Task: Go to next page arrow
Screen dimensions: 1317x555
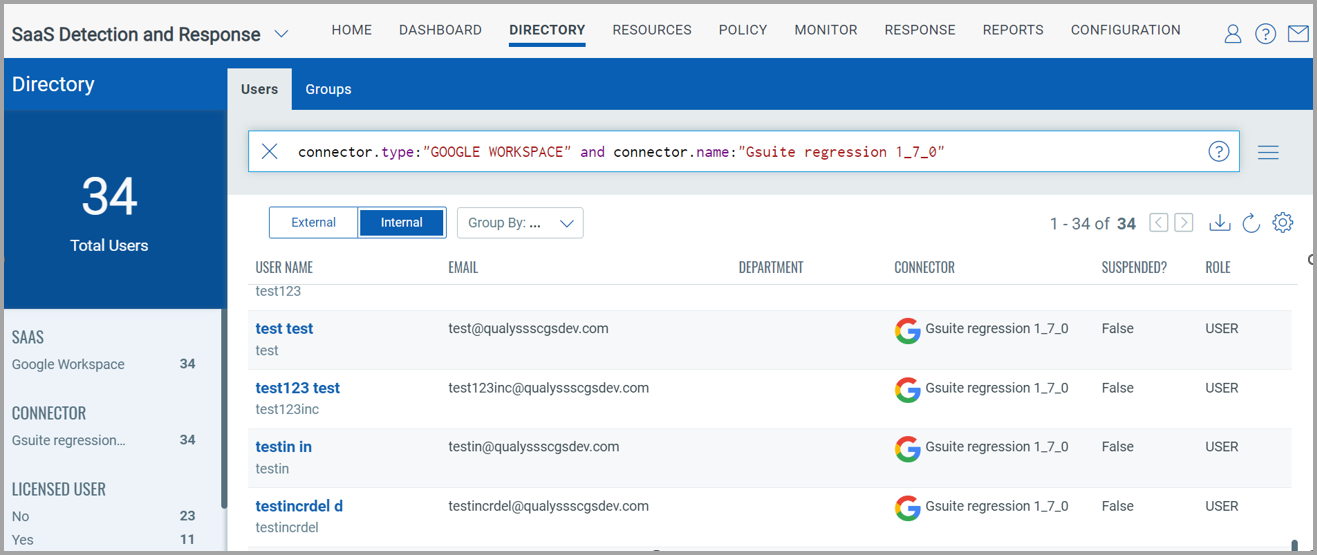Action: (1184, 222)
